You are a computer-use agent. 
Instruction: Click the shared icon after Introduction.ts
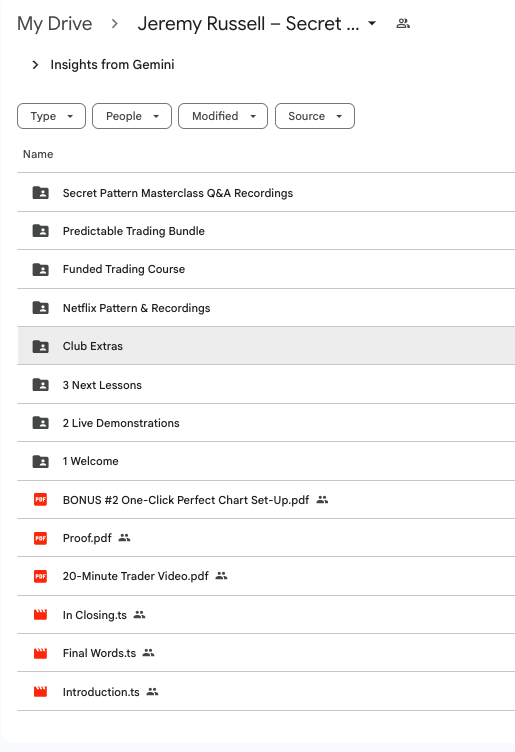(x=152, y=692)
